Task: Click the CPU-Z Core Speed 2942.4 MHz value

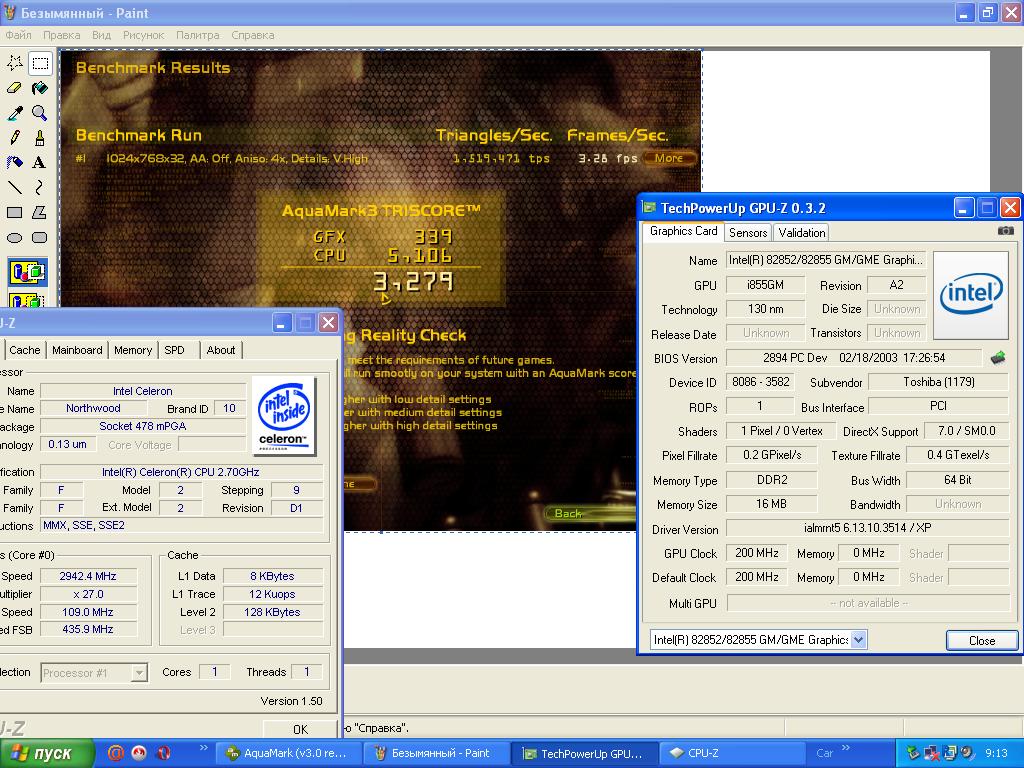Action: point(88,576)
